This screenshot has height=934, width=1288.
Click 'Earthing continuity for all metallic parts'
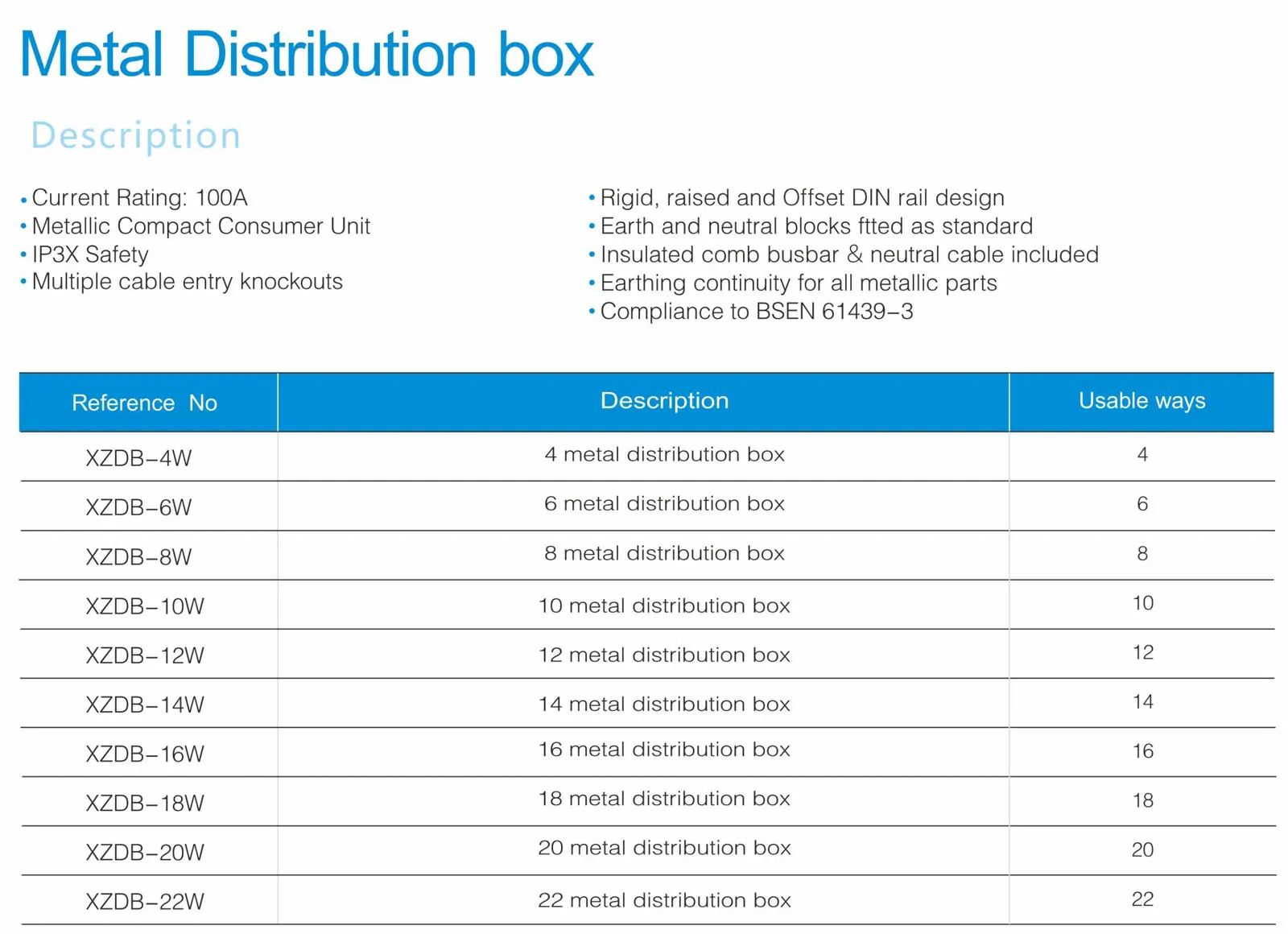pyautogui.click(x=799, y=283)
